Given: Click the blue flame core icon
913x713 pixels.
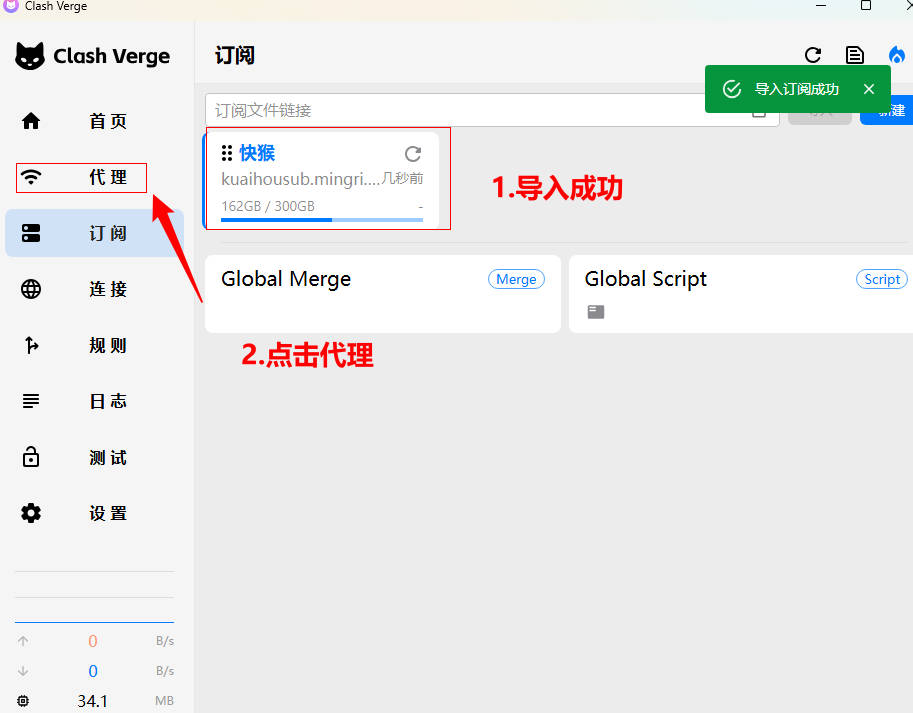Looking at the screenshot, I should tap(897, 55).
